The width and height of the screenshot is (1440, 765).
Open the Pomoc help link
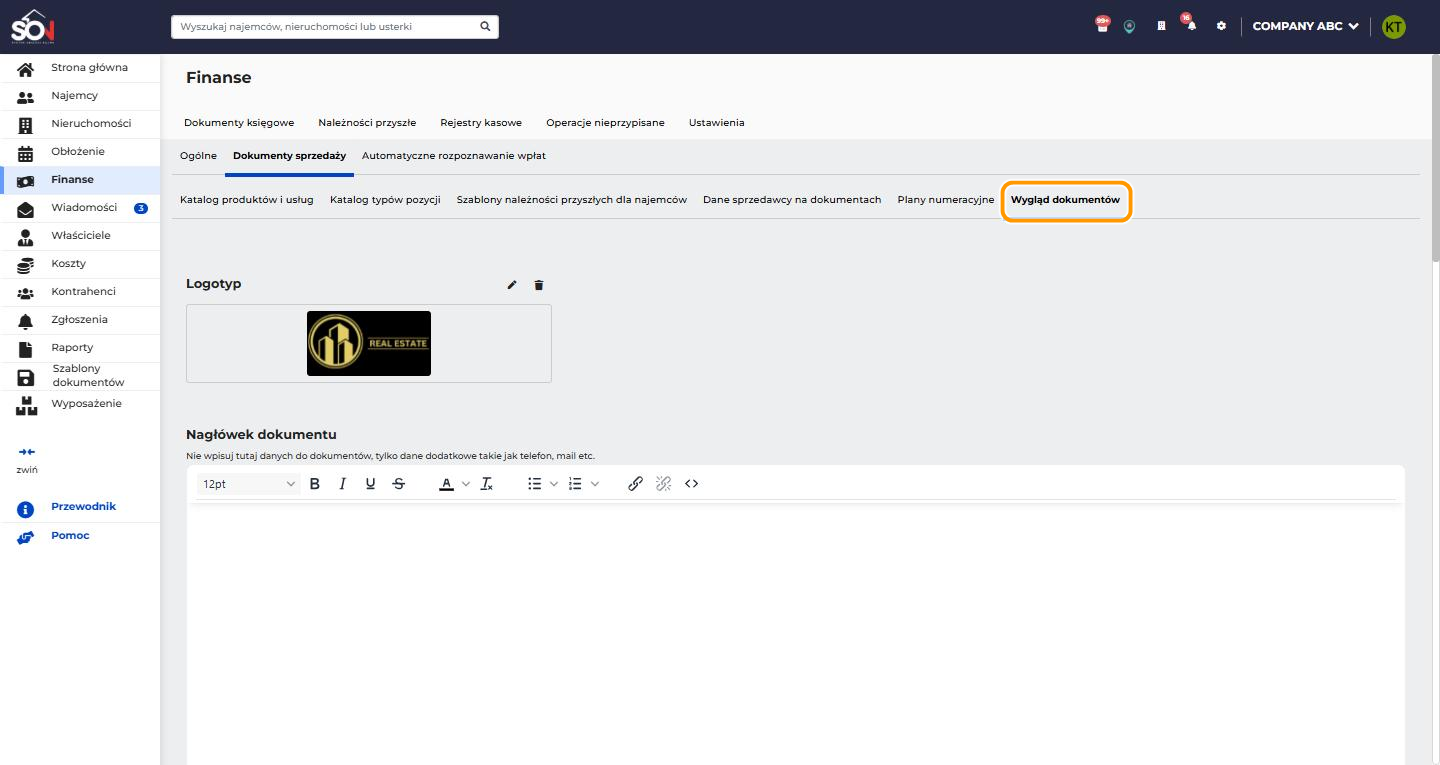70,536
